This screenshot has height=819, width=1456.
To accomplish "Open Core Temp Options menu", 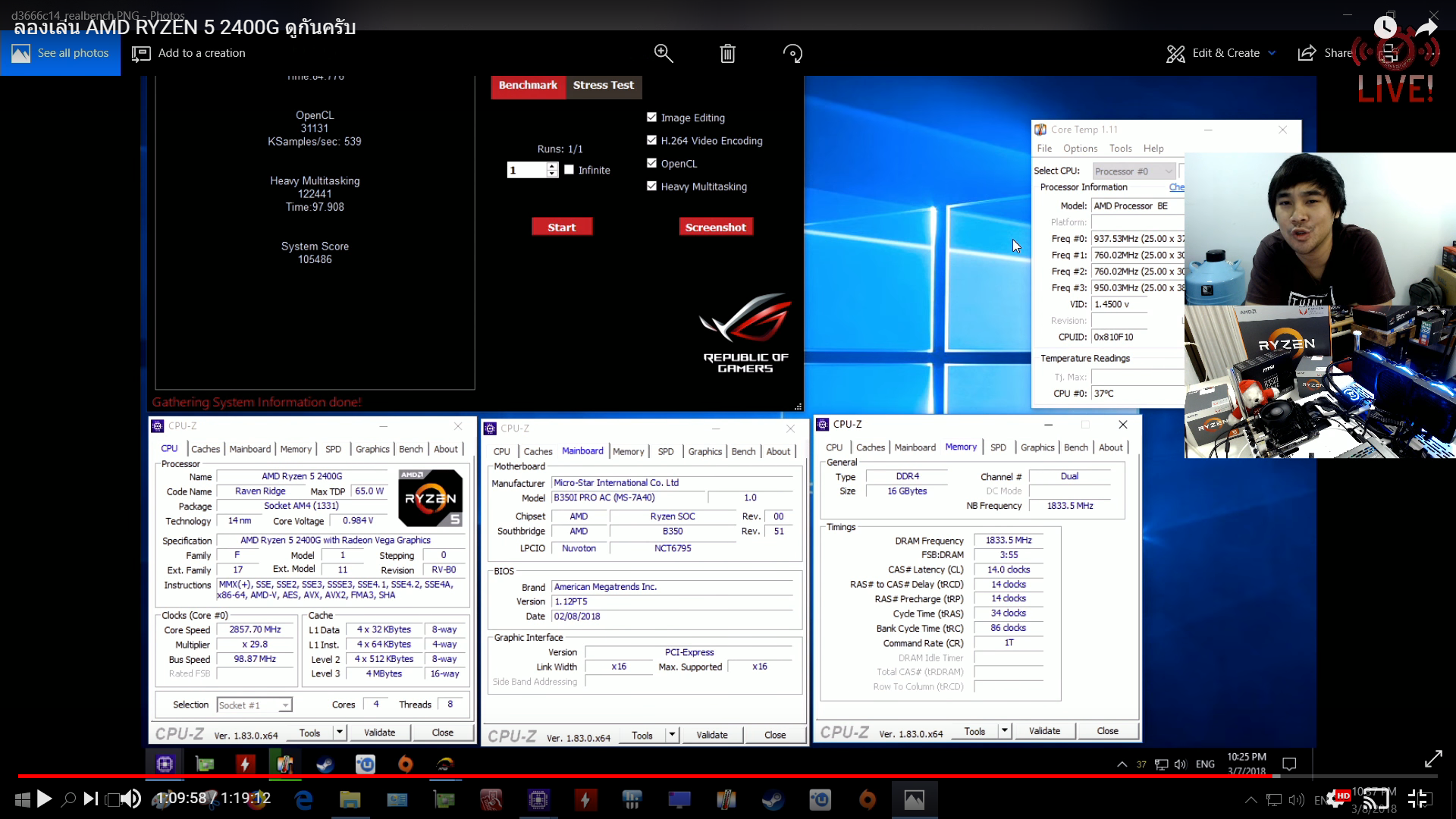I will tap(1080, 149).
